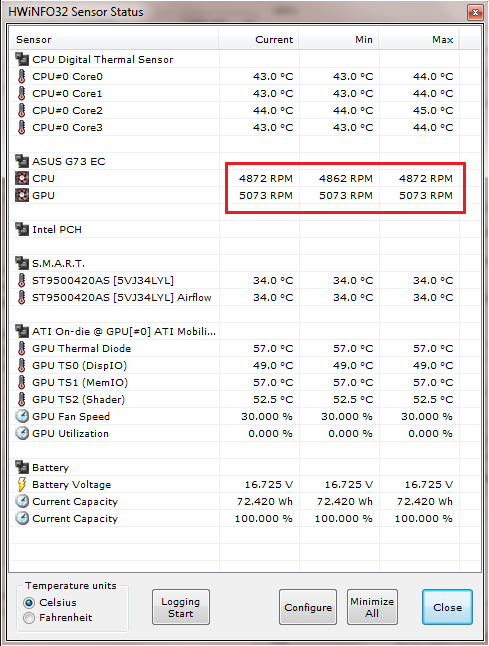Click the Minimize All button
Screen dimensions: 489x646
click(x=372, y=607)
